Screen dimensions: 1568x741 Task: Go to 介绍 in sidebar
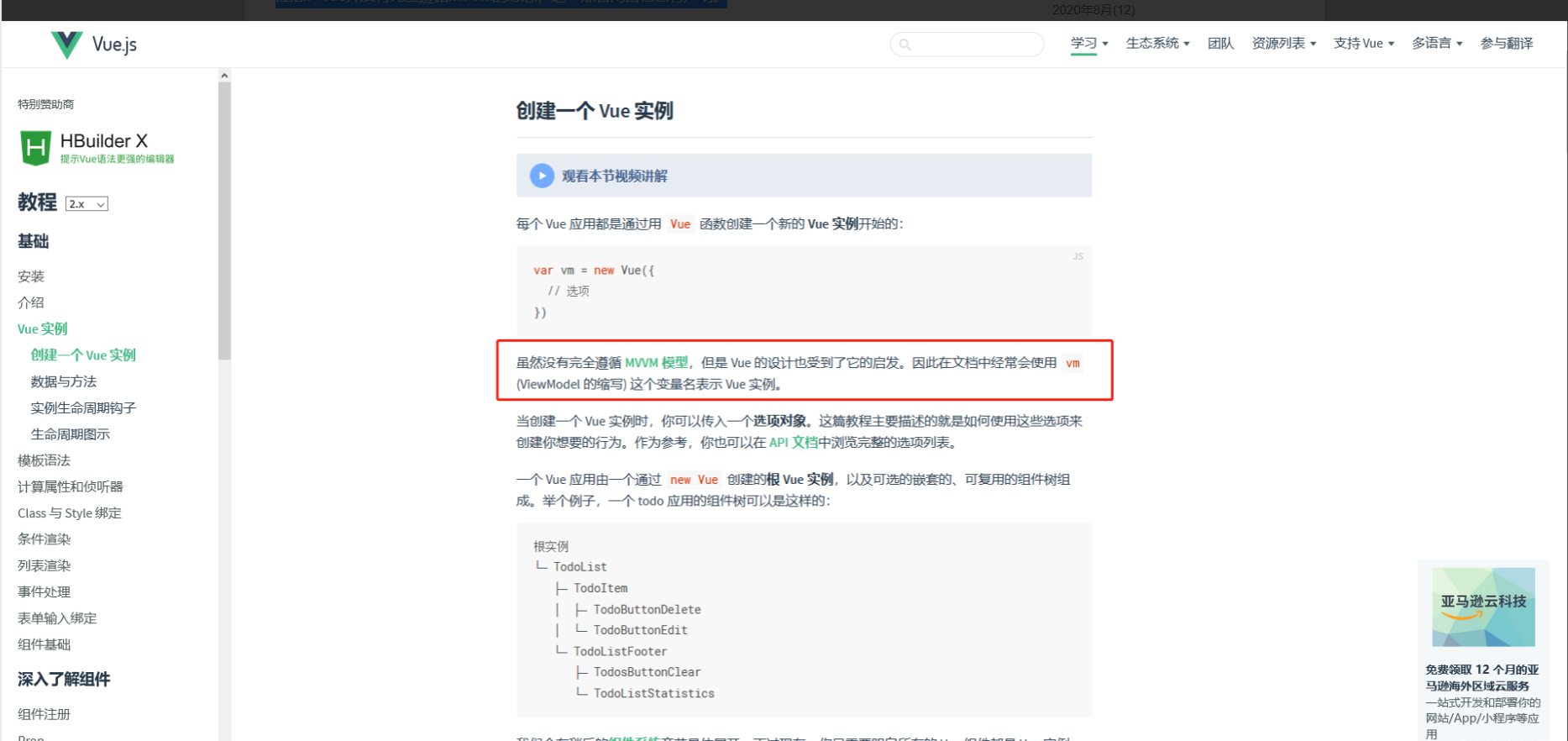click(x=31, y=302)
